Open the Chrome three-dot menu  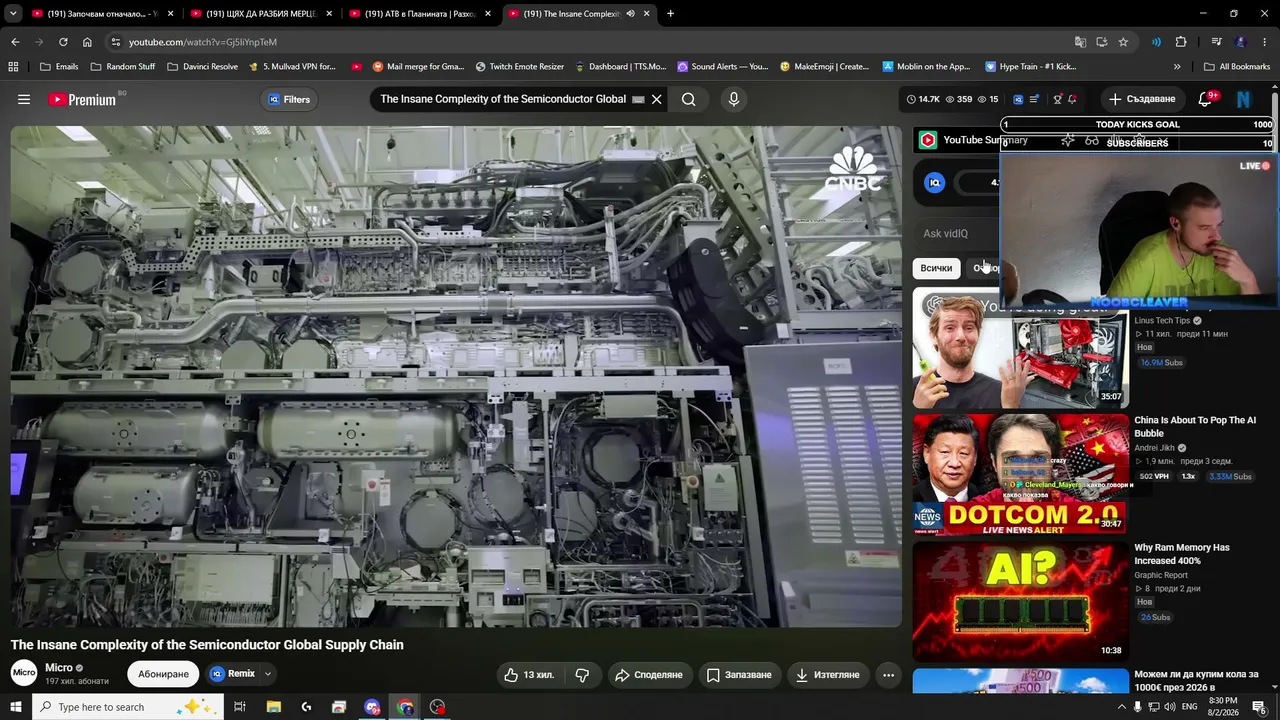coord(1266,42)
